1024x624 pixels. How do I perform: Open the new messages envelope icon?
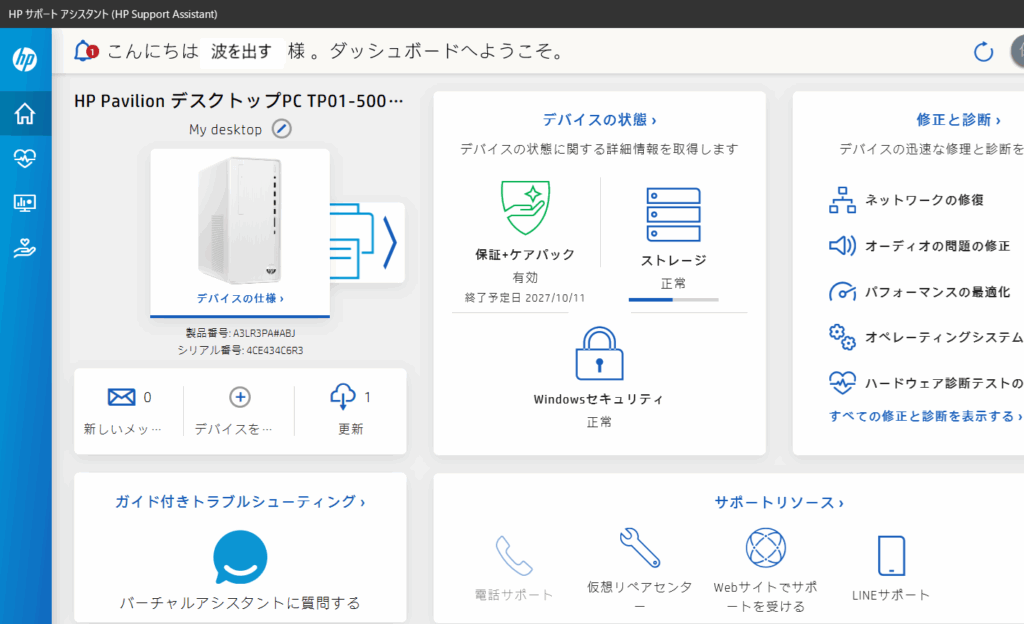click(121, 397)
